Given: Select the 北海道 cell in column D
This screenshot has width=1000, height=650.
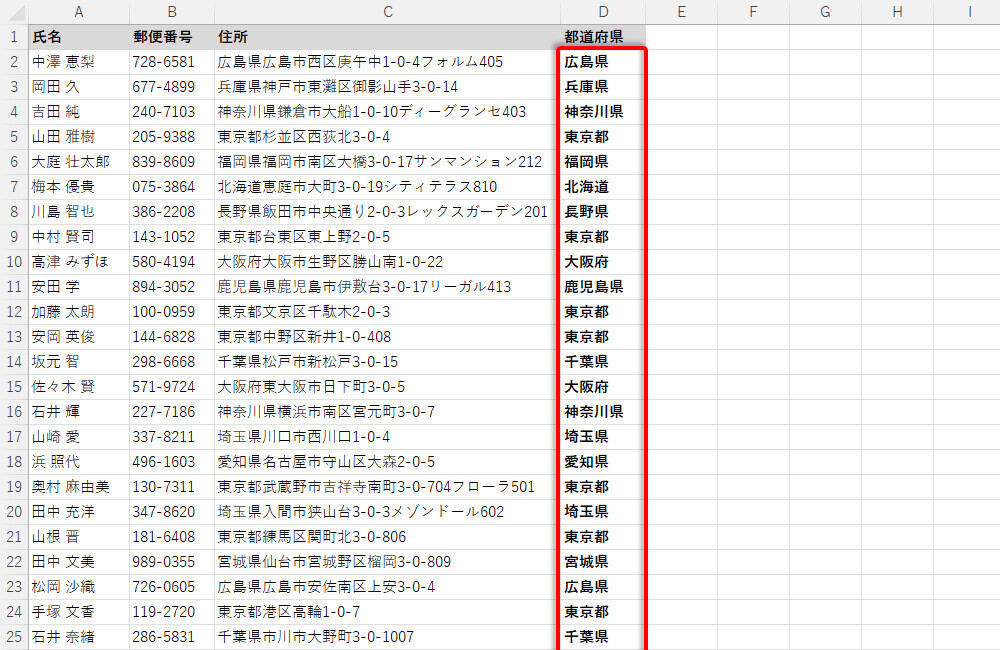Looking at the screenshot, I should [602, 187].
